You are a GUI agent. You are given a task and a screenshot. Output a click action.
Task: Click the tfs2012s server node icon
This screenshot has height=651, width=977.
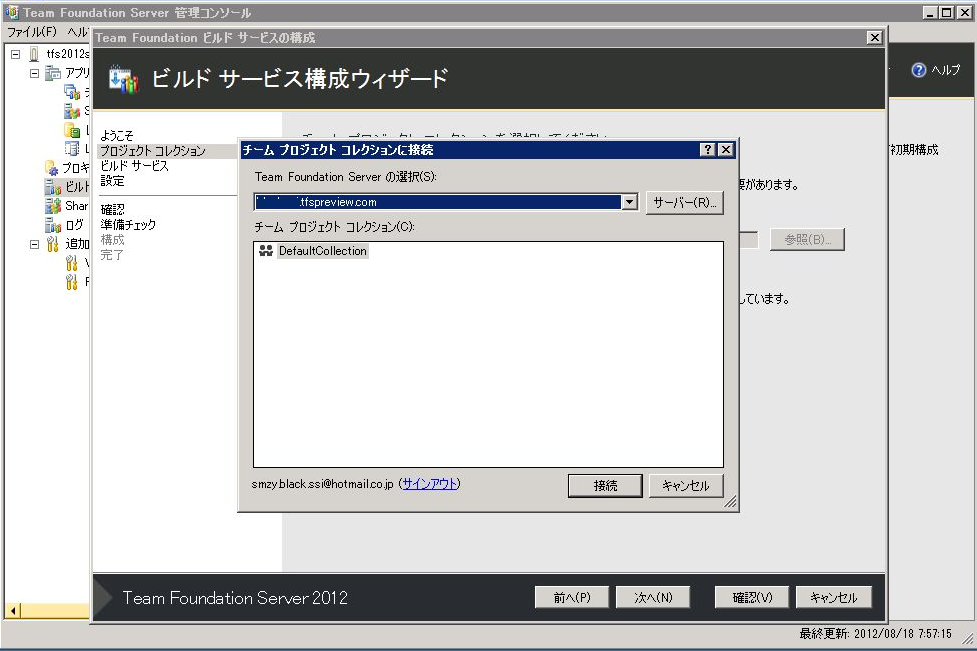point(34,54)
